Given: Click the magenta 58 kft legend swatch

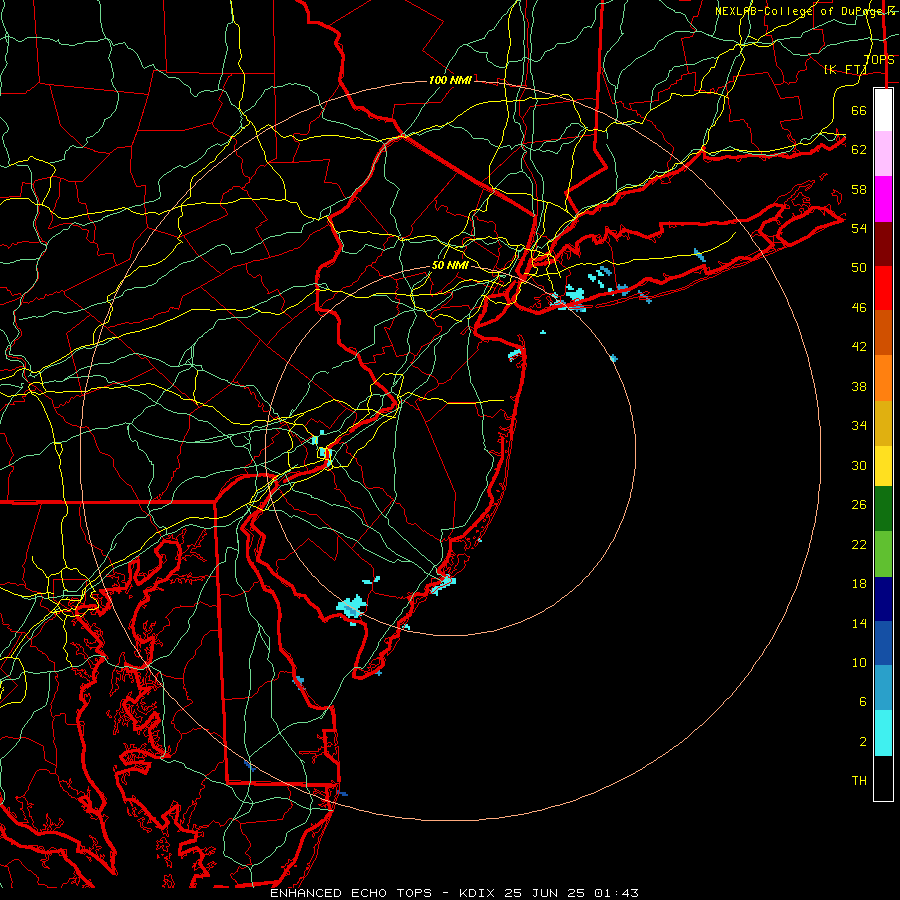Looking at the screenshot, I should tap(883, 199).
